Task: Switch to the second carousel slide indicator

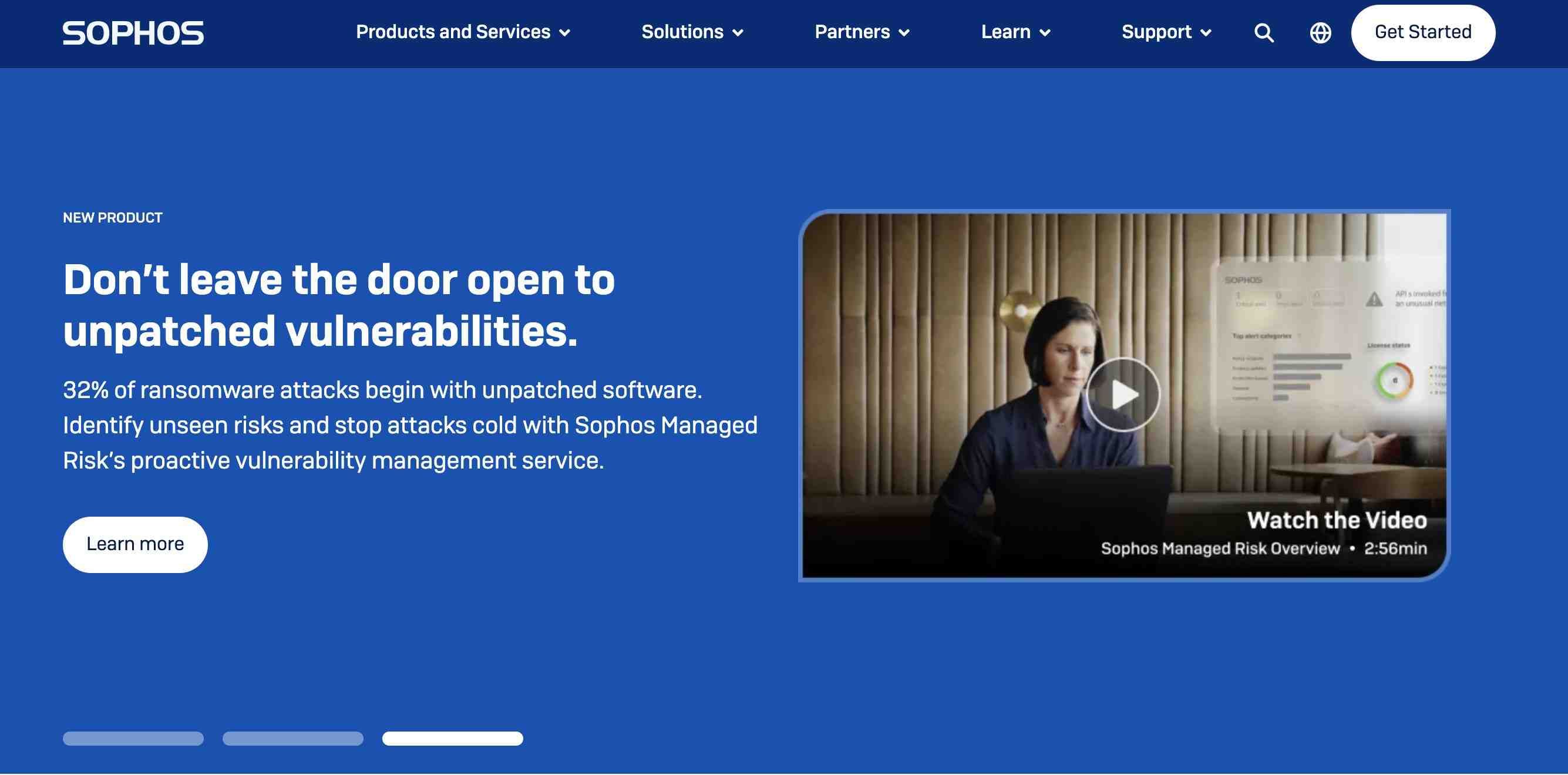Action: point(293,739)
